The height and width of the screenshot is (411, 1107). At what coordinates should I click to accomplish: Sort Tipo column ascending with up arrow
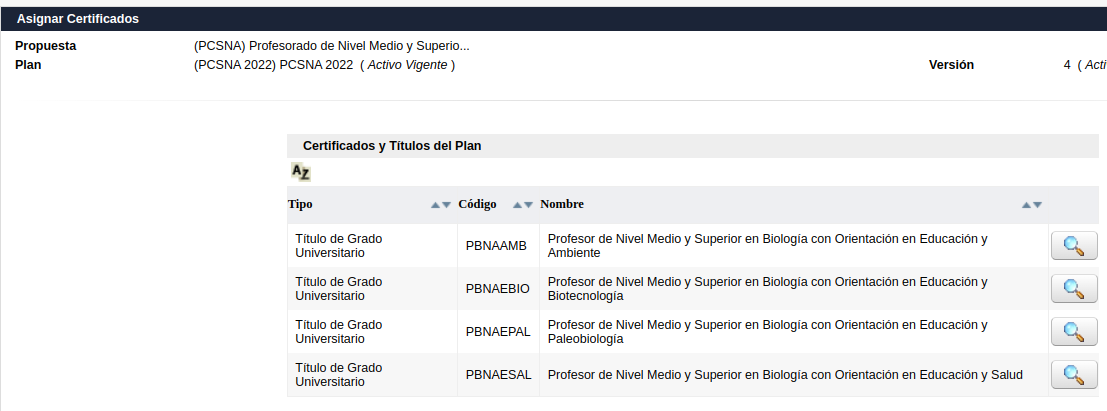point(436,205)
